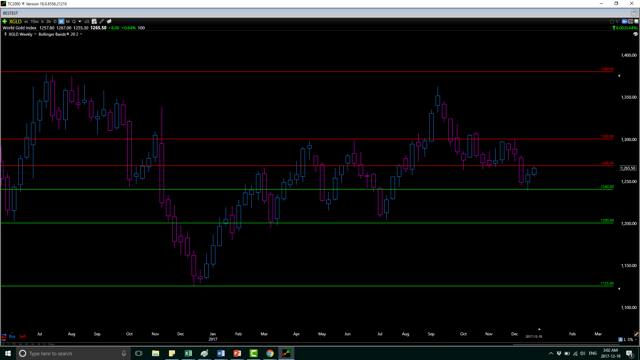Screen dimensions: 640x360
Task: Open the timeframe dropdown arrow after Q
Action: (80, 21)
